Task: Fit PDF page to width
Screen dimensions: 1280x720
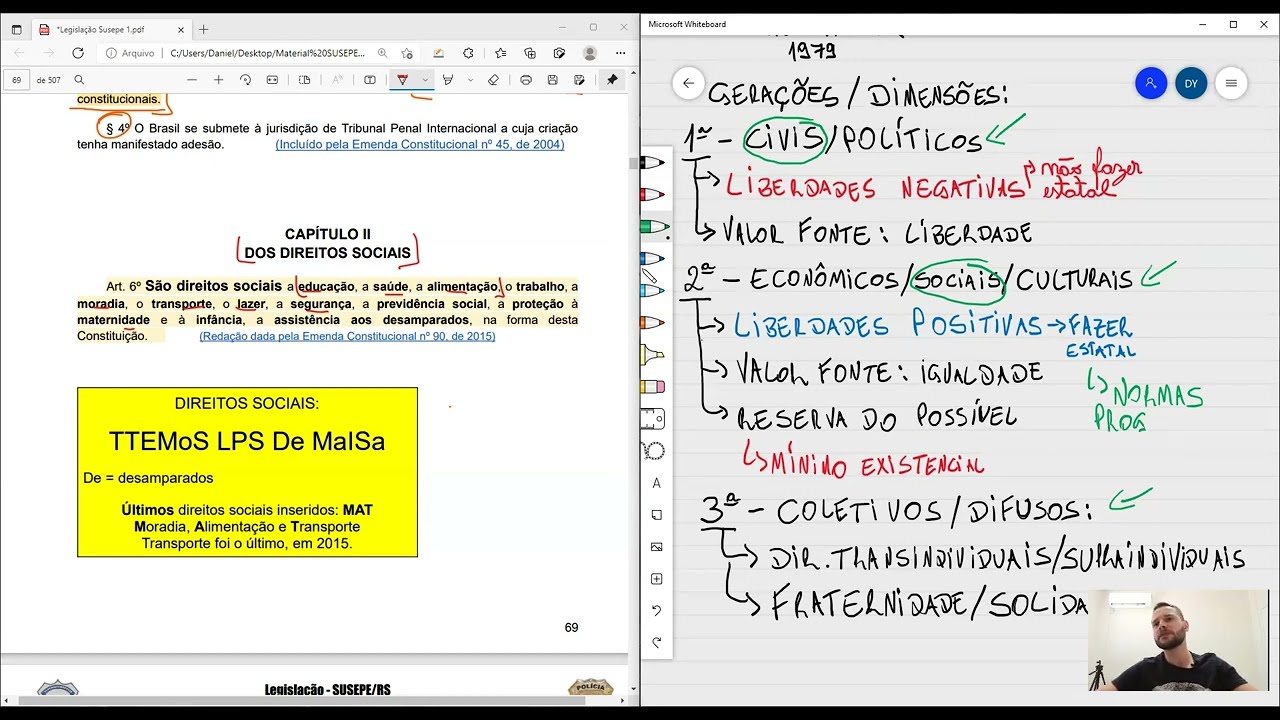Action: point(272,80)
